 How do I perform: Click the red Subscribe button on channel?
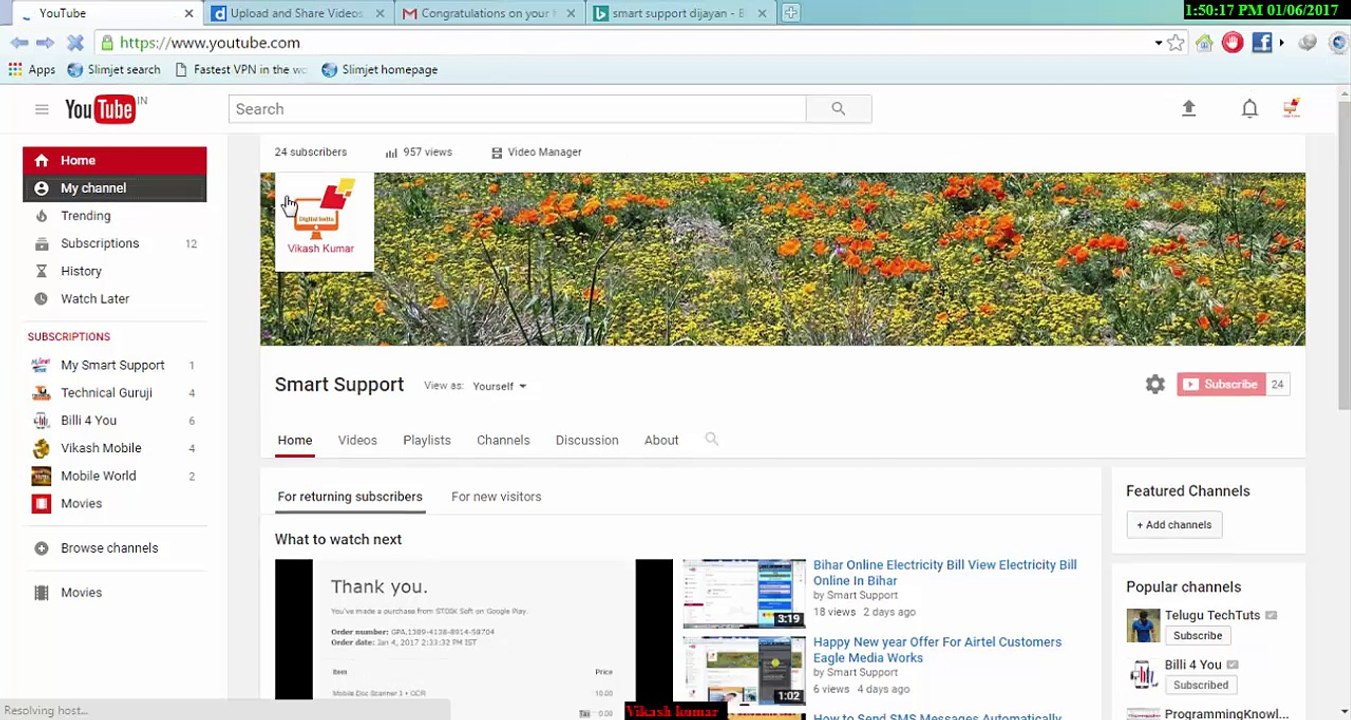point(1221,384)
